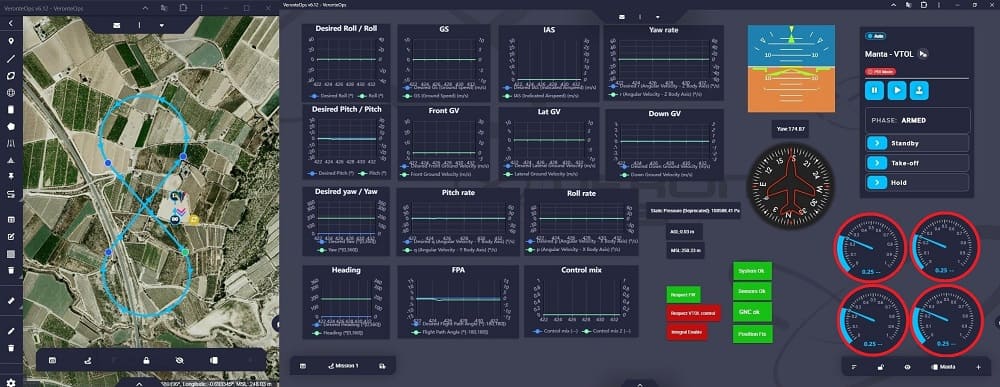
Task: Open the Mission 1 tab
Action: [x=343, y=366]
